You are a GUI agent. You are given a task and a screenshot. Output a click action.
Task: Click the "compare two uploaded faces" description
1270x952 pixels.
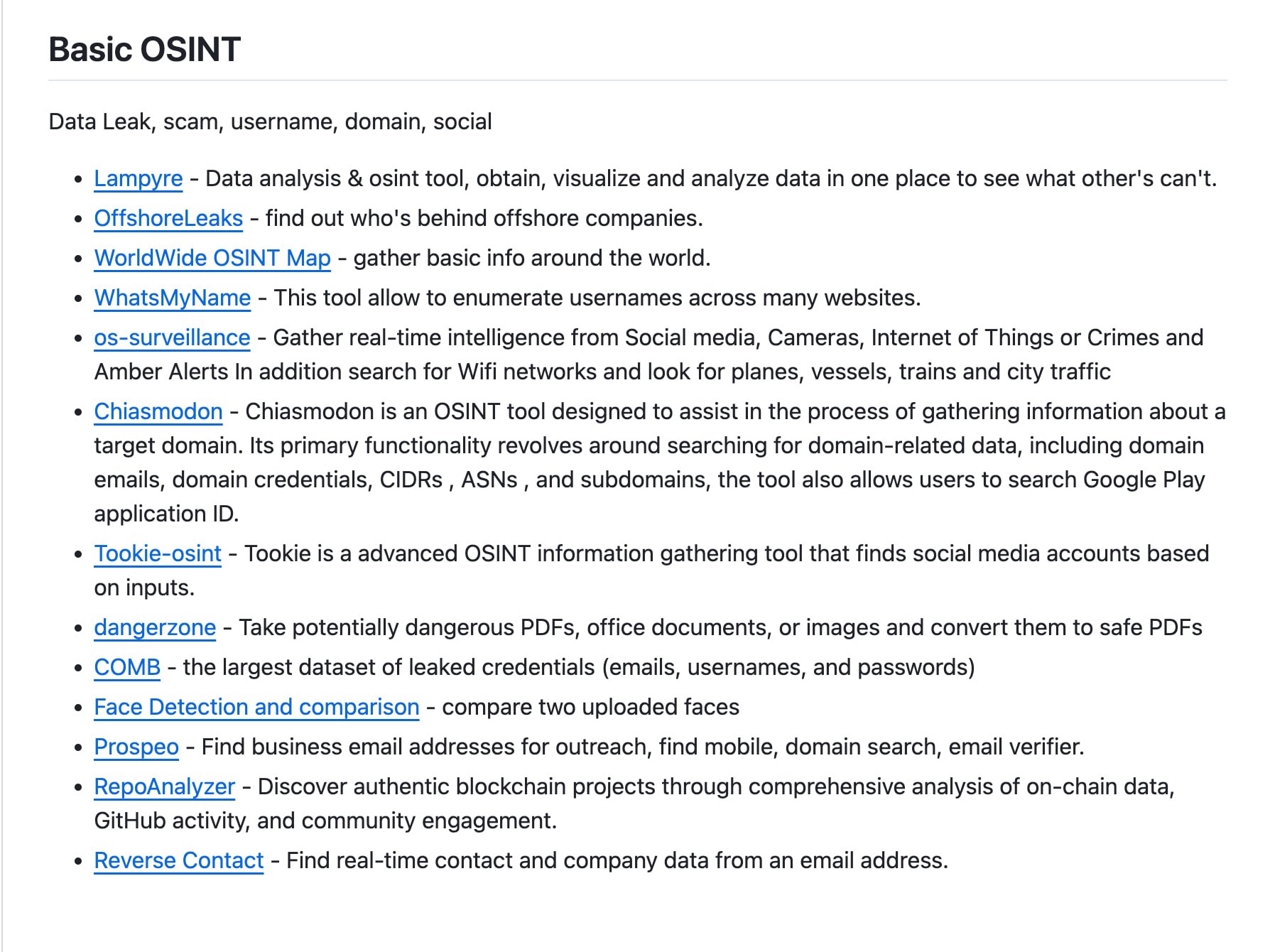tap(590, 707)
